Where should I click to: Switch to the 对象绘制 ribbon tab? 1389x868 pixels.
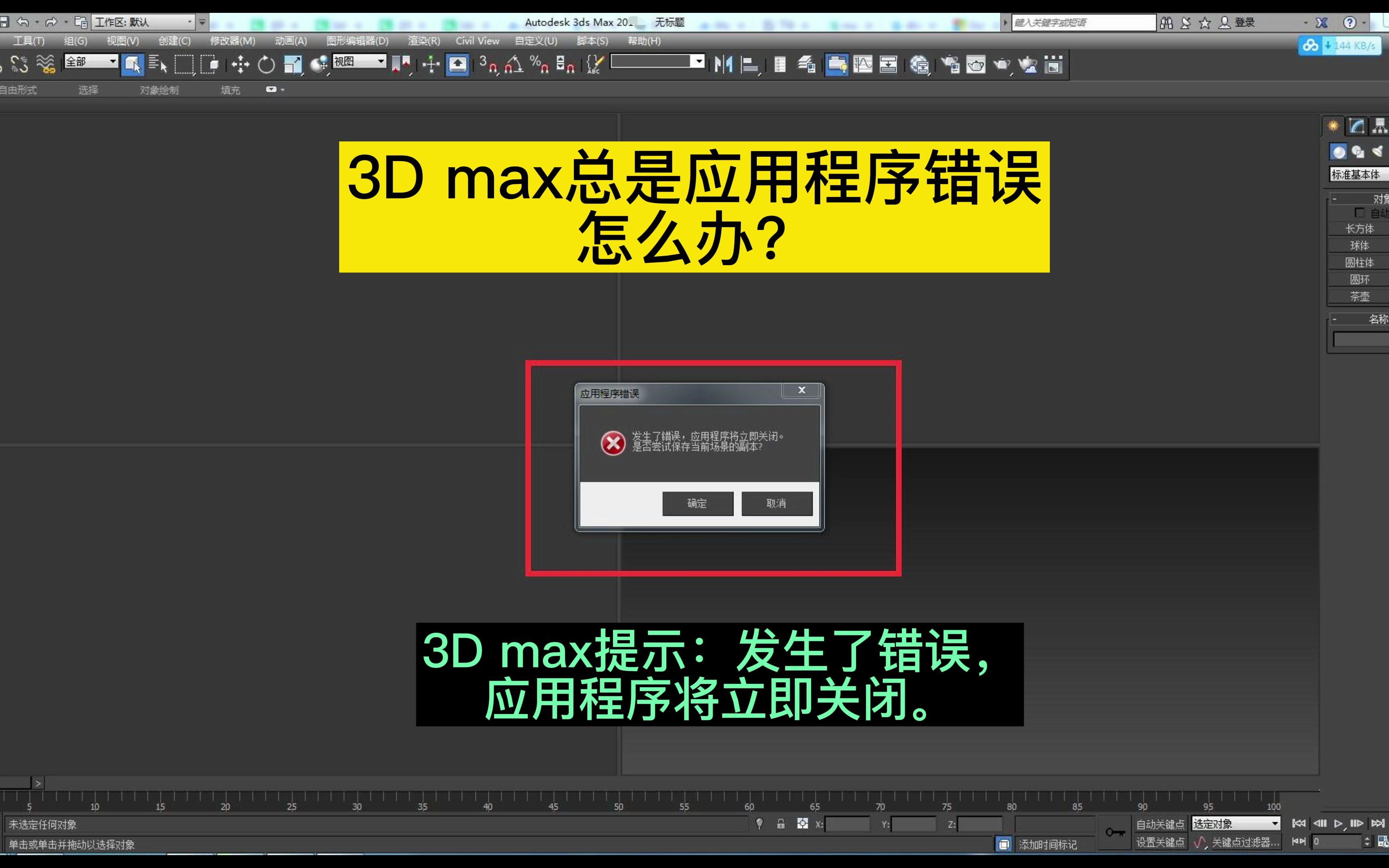pyautogui.click(x=159, y=90)
